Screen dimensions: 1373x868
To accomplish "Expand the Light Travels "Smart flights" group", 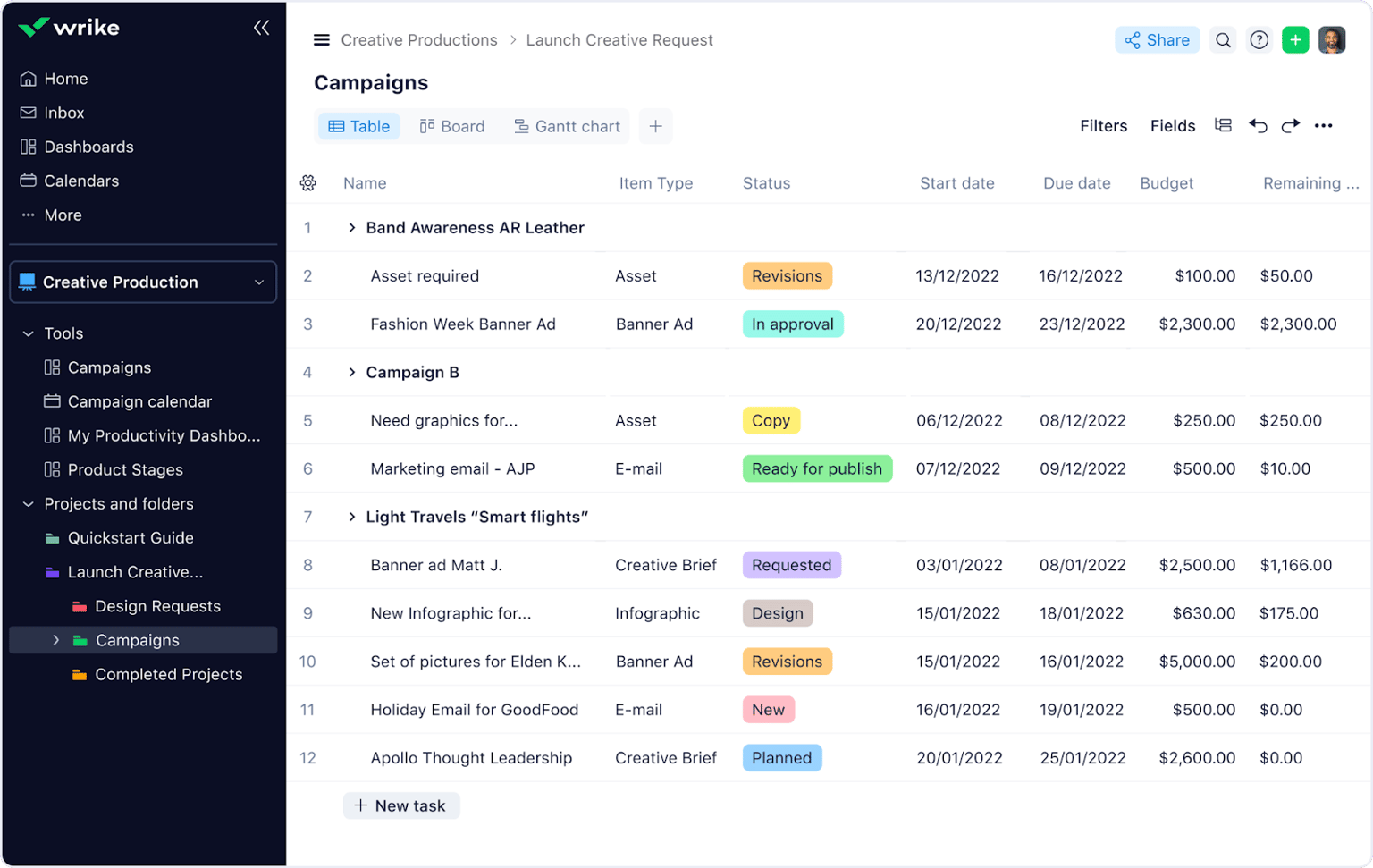I will (351, 517).
